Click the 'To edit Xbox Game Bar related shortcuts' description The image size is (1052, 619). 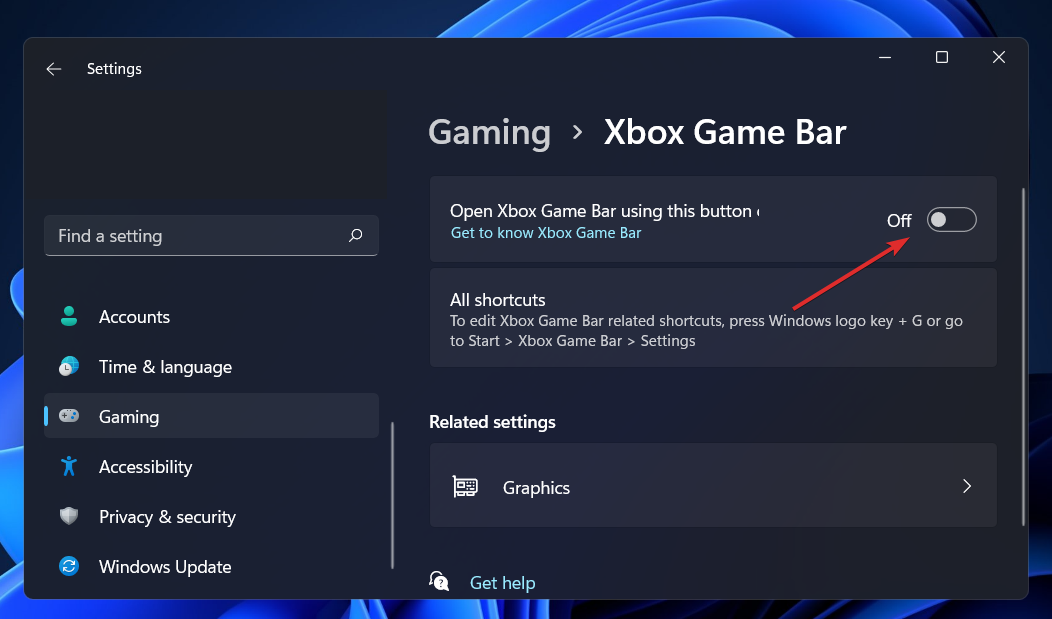[x=706, y=331]
